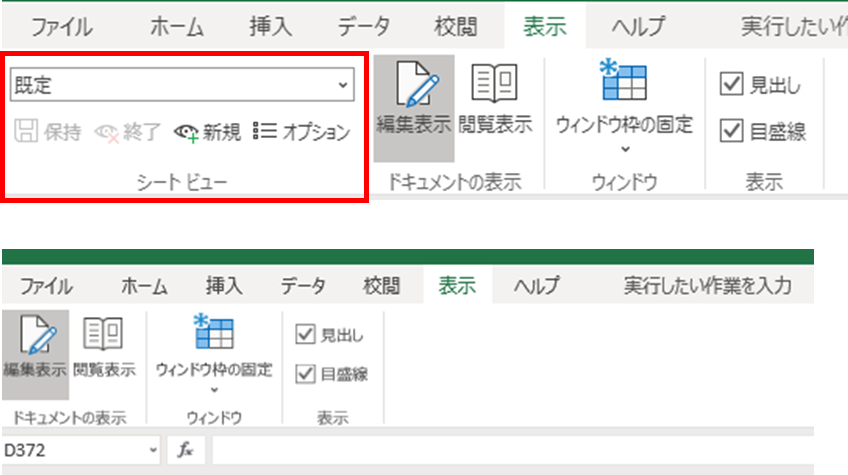This screenshot has width=848, height=475.
Task: Expand ウィンドウ枠の固定 arrow in lower ribbon
Action: pos(214,390)
